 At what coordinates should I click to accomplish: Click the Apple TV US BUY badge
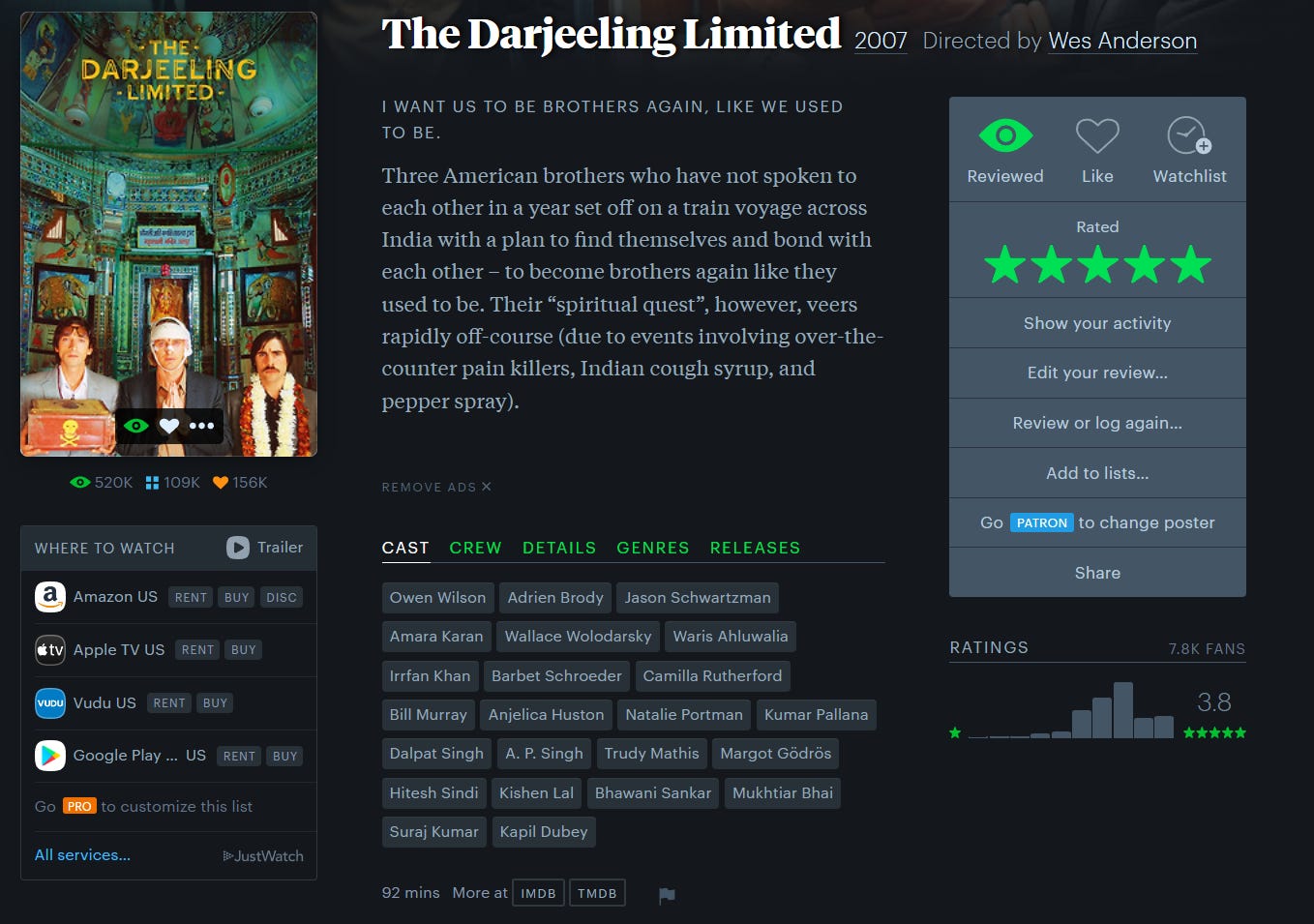[244, 650]
